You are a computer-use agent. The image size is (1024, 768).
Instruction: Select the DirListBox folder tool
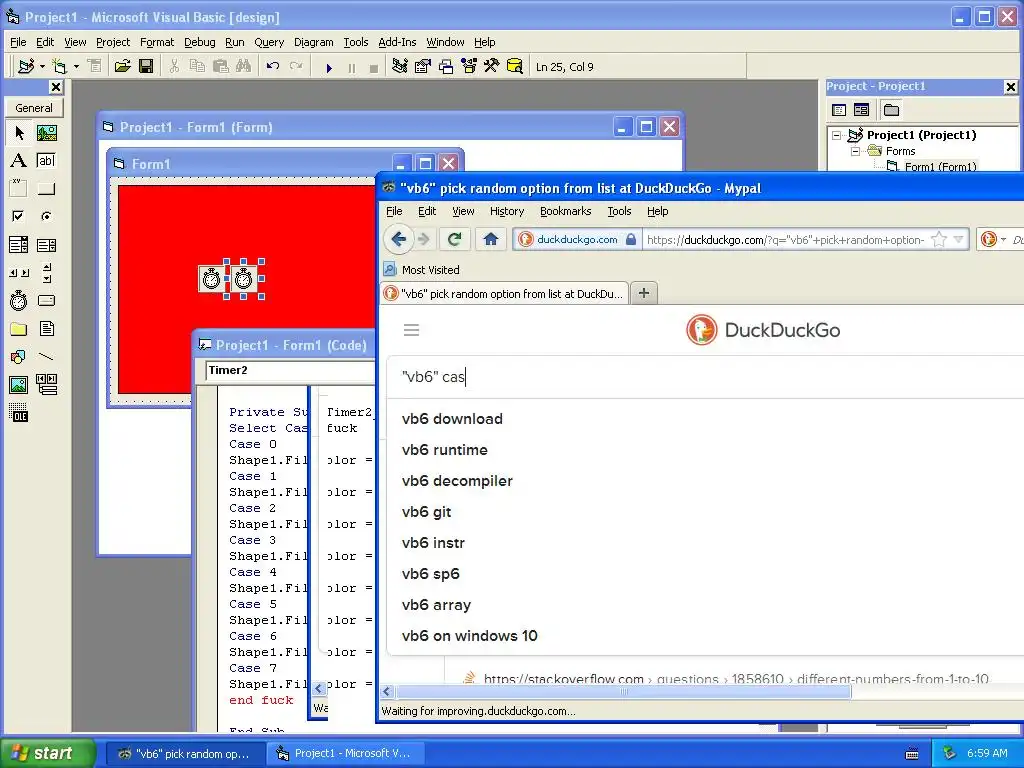coord(19,328)
